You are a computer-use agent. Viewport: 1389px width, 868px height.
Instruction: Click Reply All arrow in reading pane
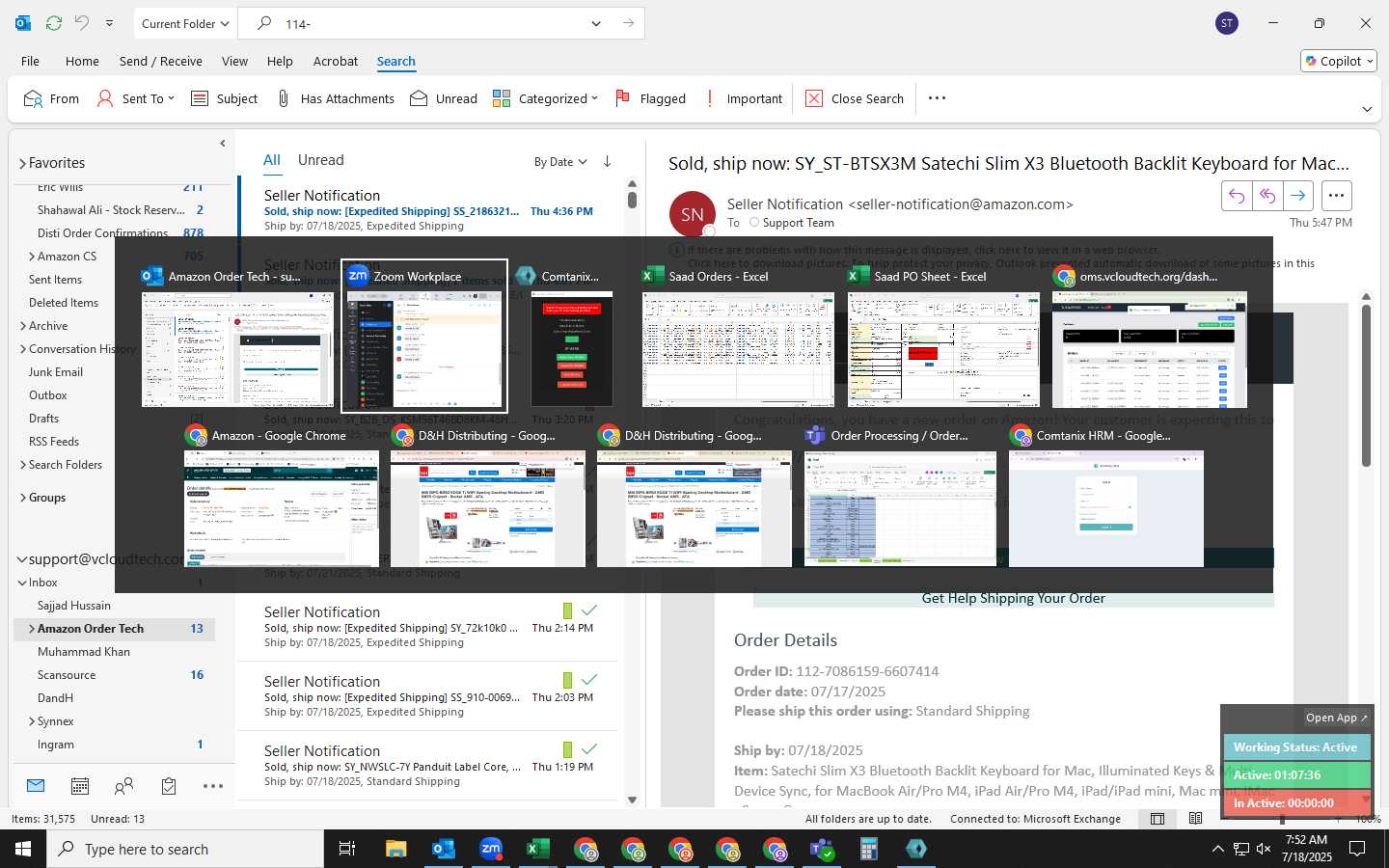(1267, 196)
